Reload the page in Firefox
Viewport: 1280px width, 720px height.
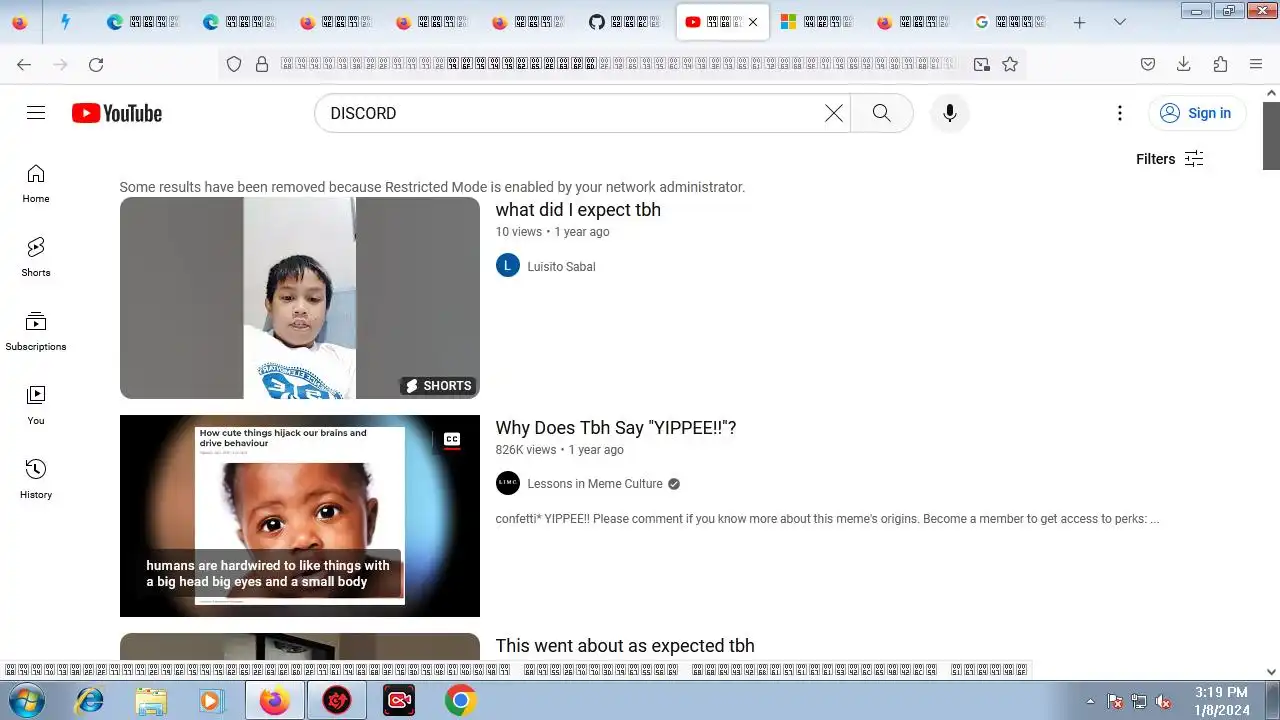tap(96, 64)
